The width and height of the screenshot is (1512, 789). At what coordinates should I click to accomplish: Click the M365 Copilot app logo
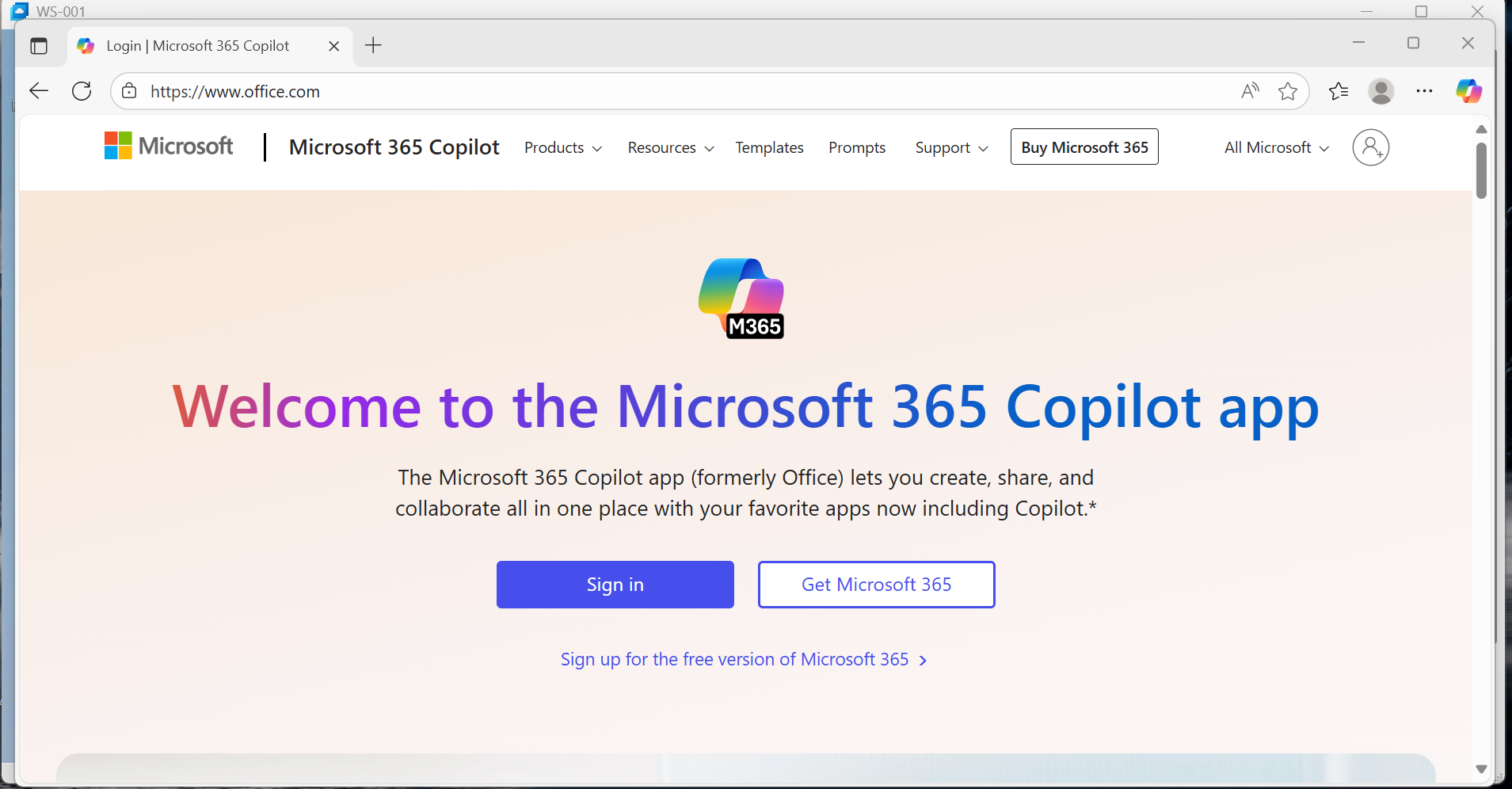741,299
